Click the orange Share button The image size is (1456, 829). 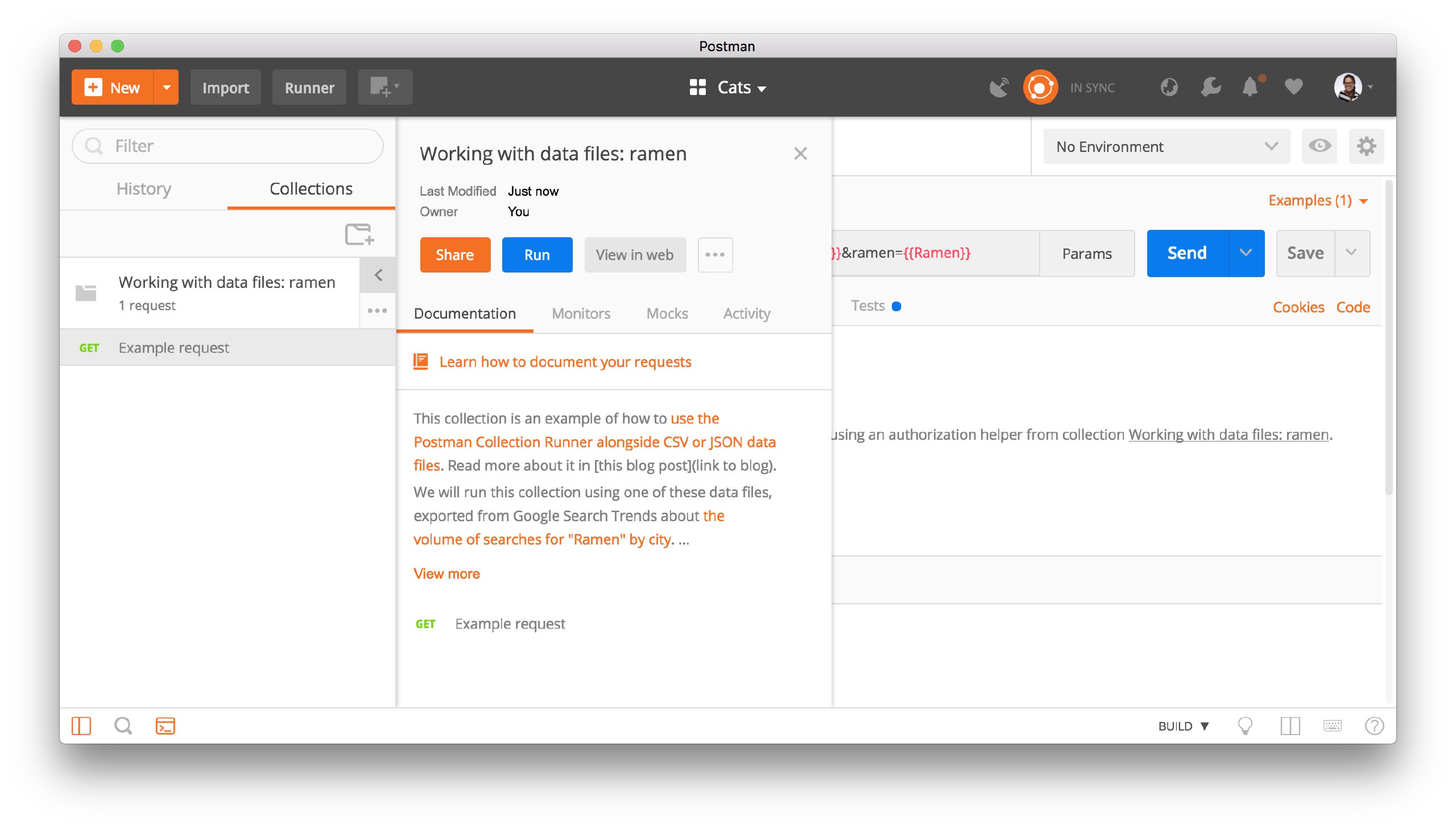tap(454, 254)
